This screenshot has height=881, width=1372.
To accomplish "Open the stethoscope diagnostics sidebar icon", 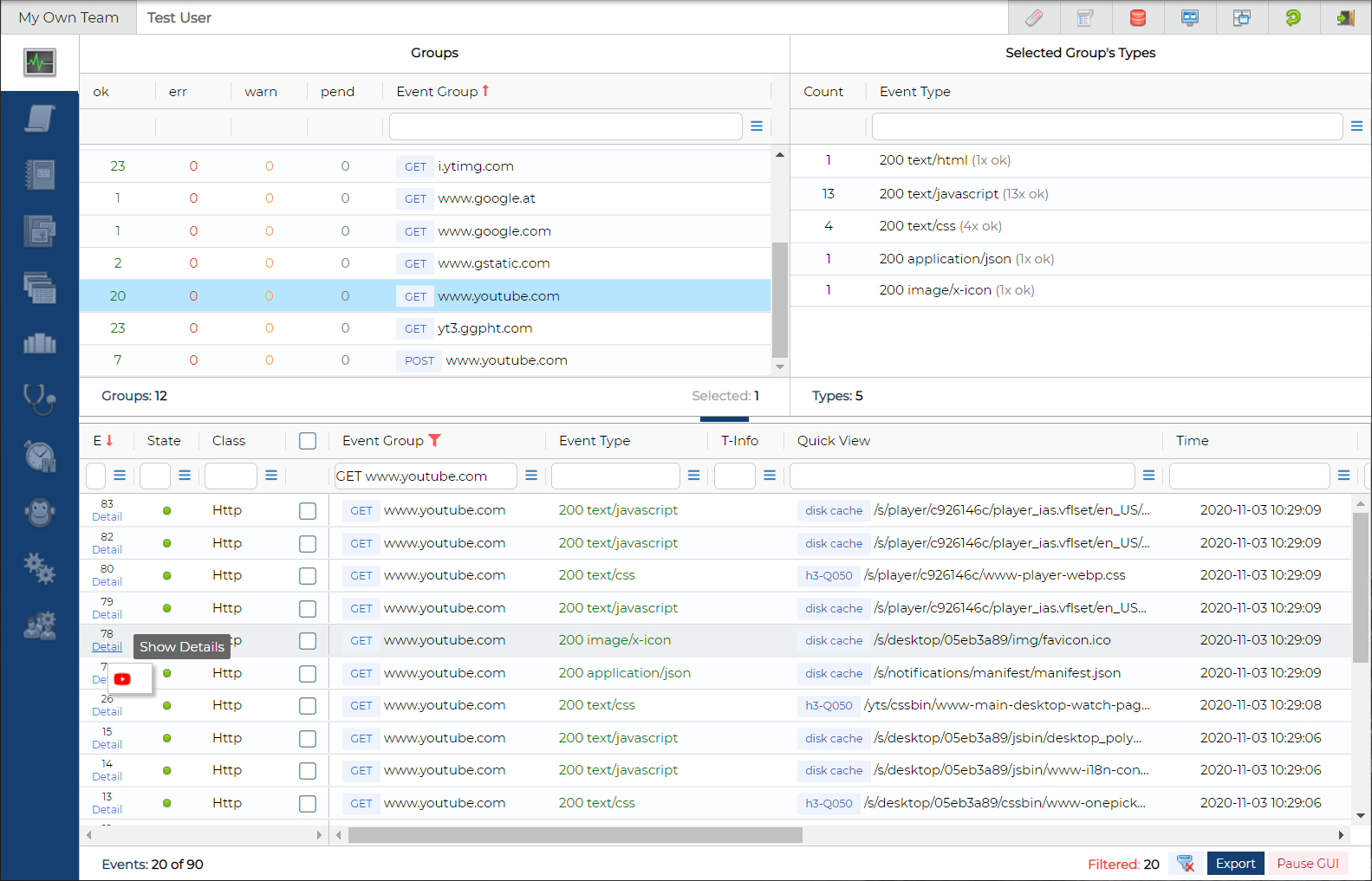I will click(40, 400).
